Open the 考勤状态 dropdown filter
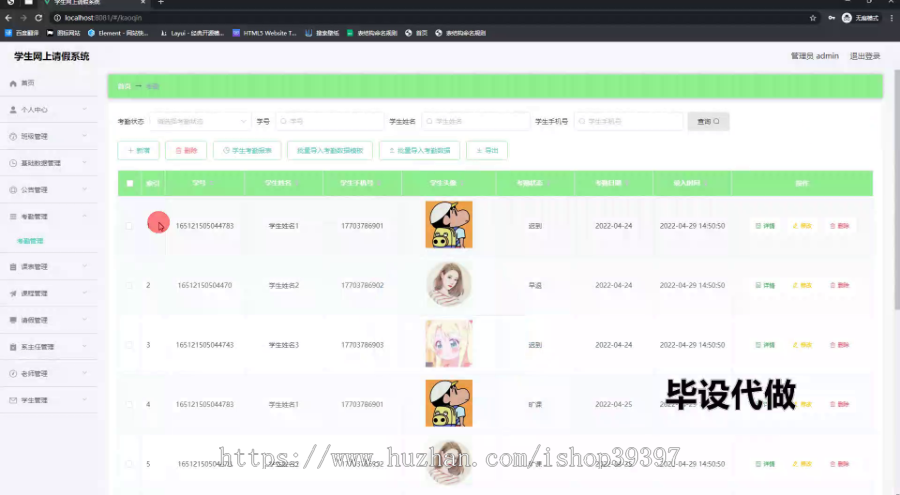 pyautogui.click(x=200, y=121)
